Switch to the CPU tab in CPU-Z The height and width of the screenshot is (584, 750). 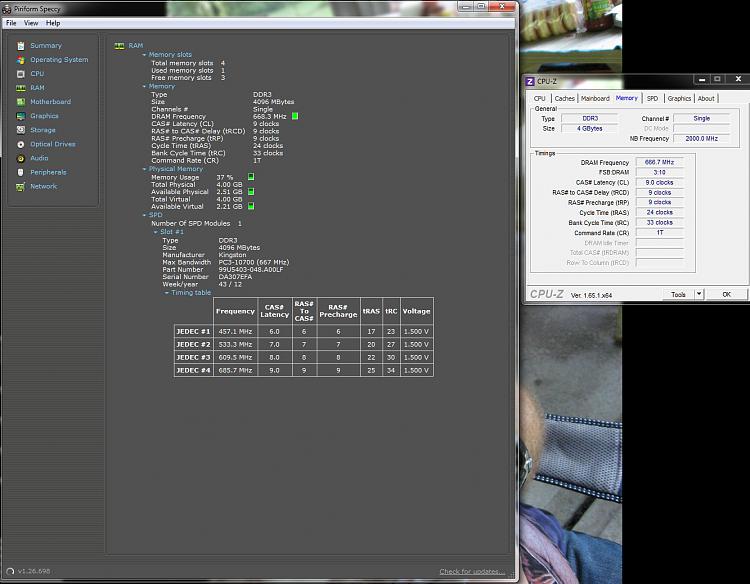pos(540,99)
